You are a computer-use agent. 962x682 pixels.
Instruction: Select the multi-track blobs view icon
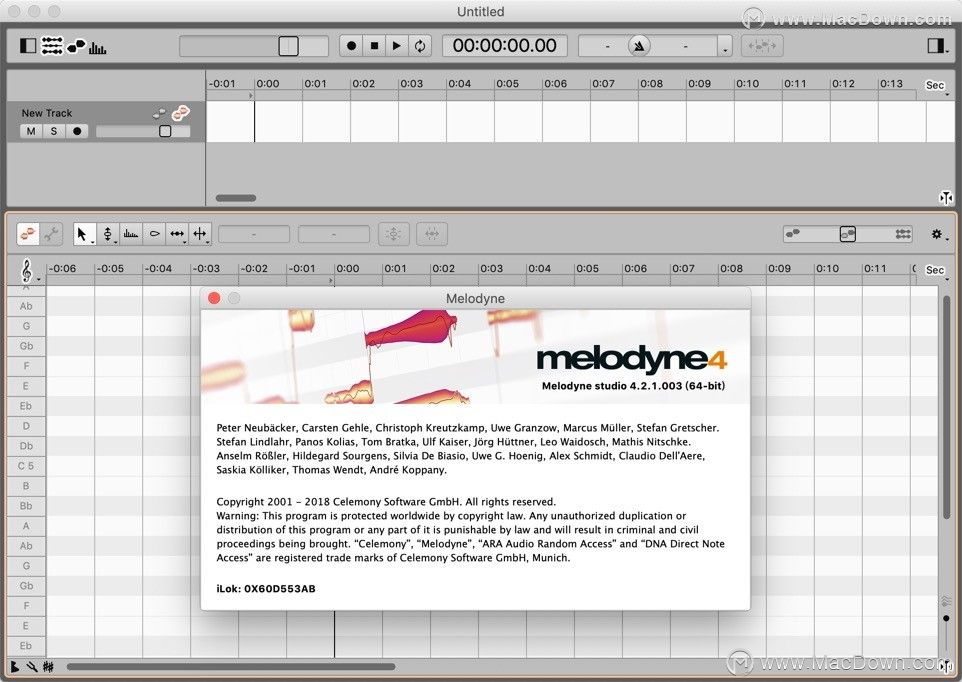click(903, 234)
